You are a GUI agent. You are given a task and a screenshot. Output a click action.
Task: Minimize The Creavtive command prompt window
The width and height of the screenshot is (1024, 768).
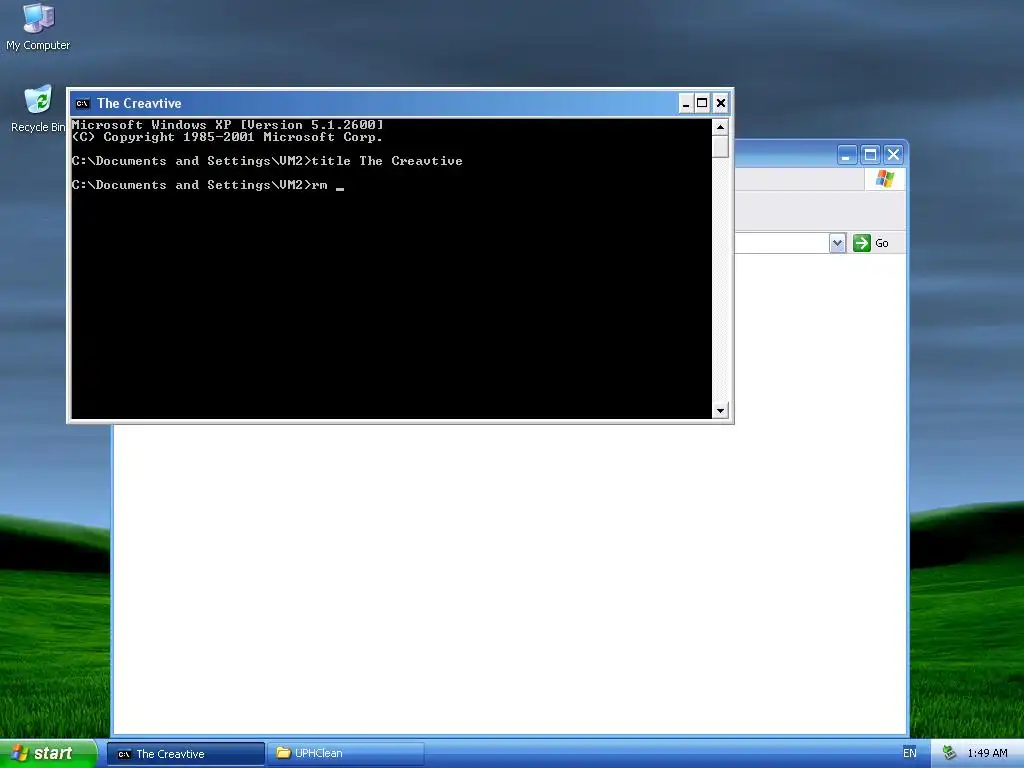(x=686, y=103)
